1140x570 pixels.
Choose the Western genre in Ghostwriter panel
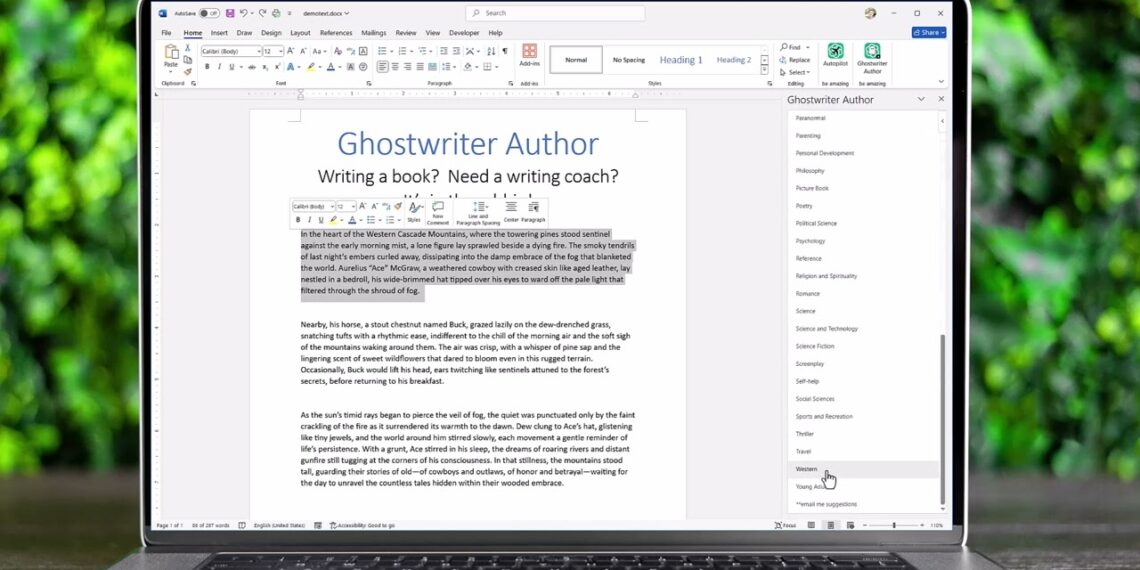point(863,469)
